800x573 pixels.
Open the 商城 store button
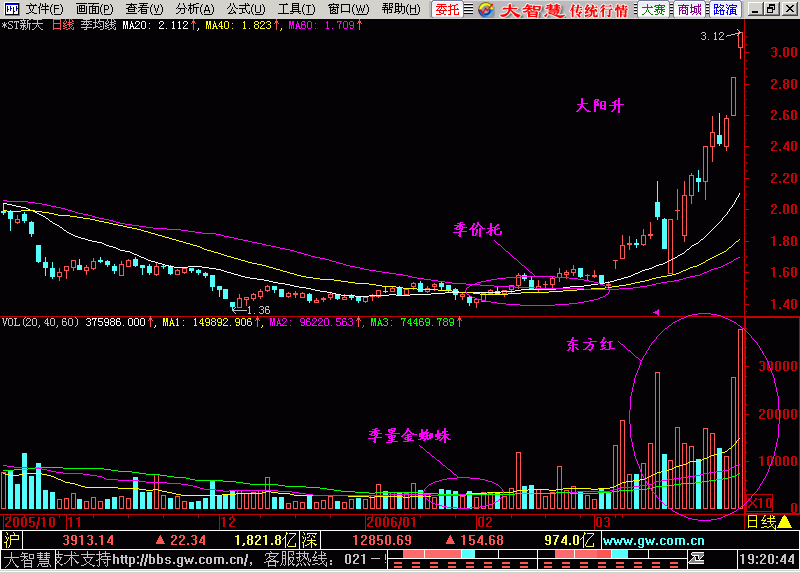(x=689, y=9)
